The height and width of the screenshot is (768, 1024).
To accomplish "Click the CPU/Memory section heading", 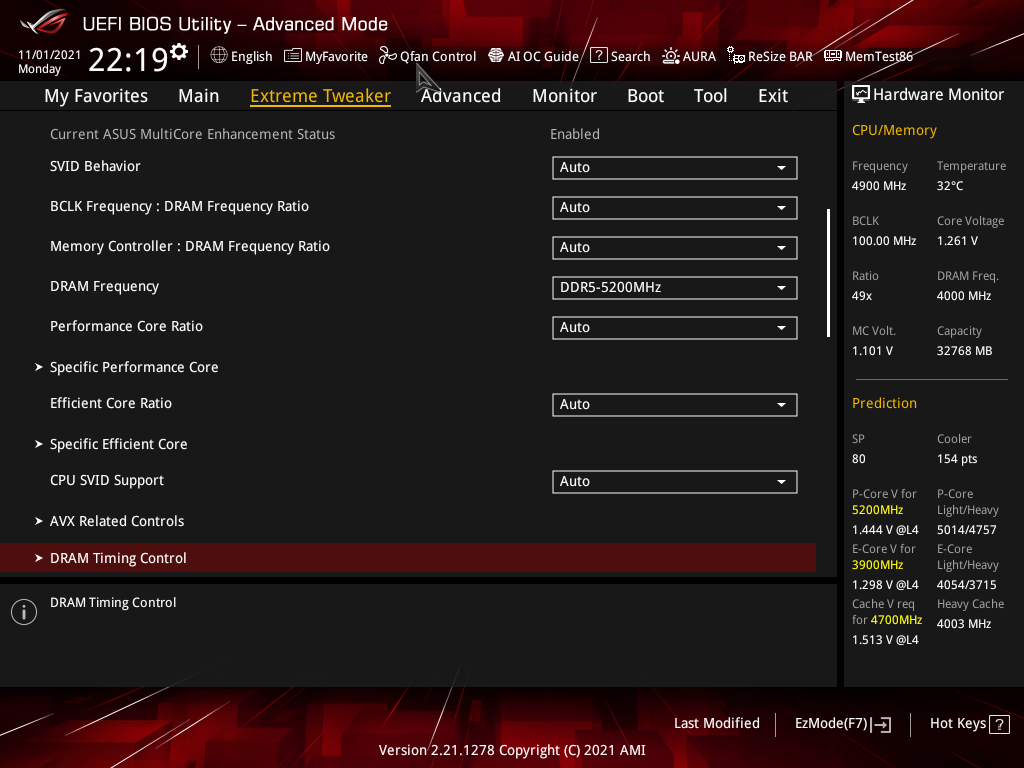I will pyautogui.click(x=894, y=131).
